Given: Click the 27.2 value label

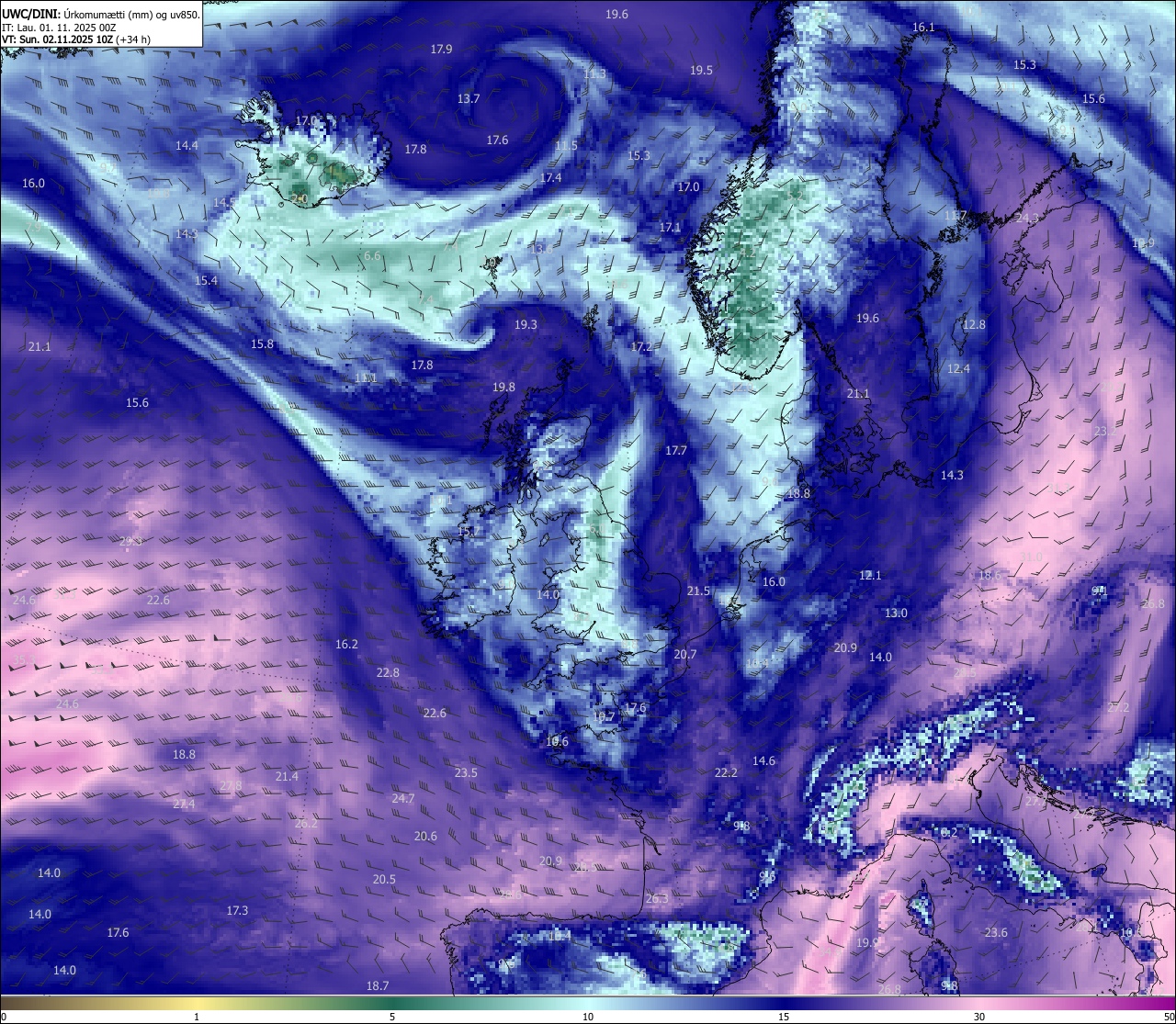Looking at the screenshot, I should point(1118,708).
